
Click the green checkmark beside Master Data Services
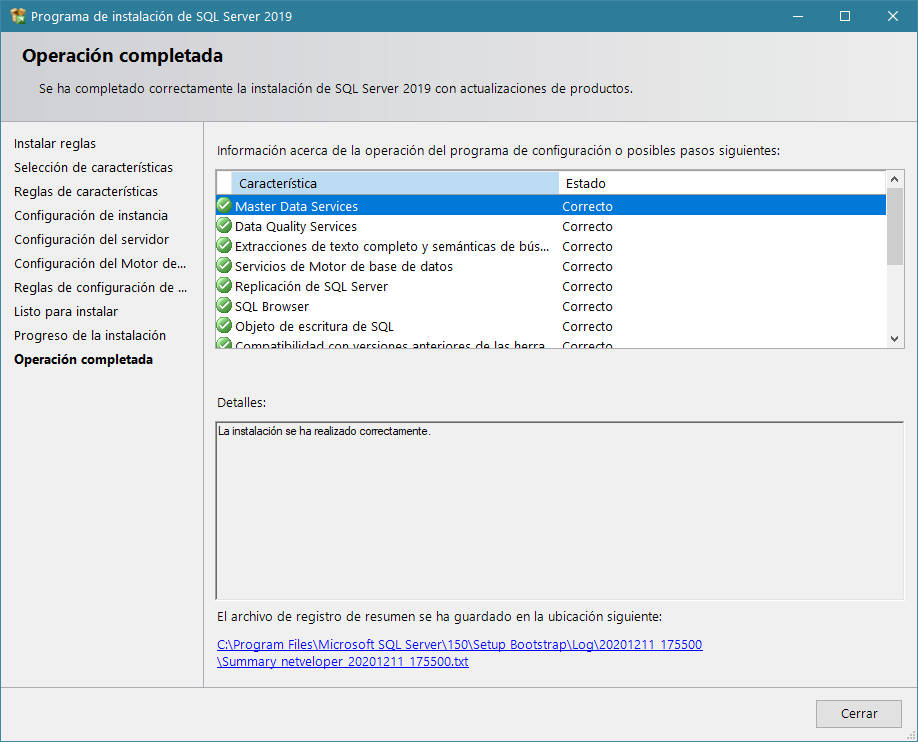click(222, 206)
